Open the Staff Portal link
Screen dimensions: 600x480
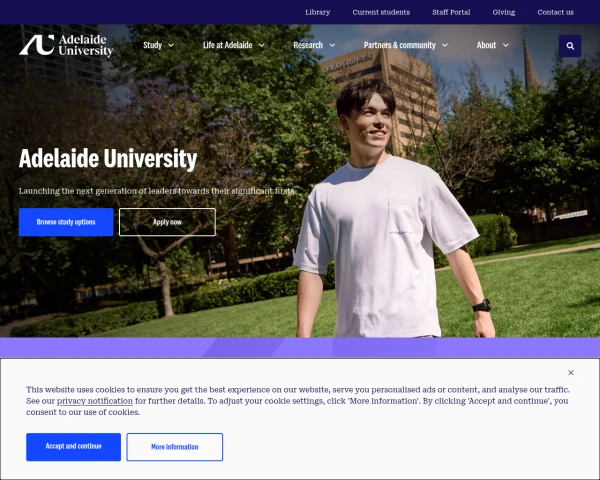click(451, 12)
